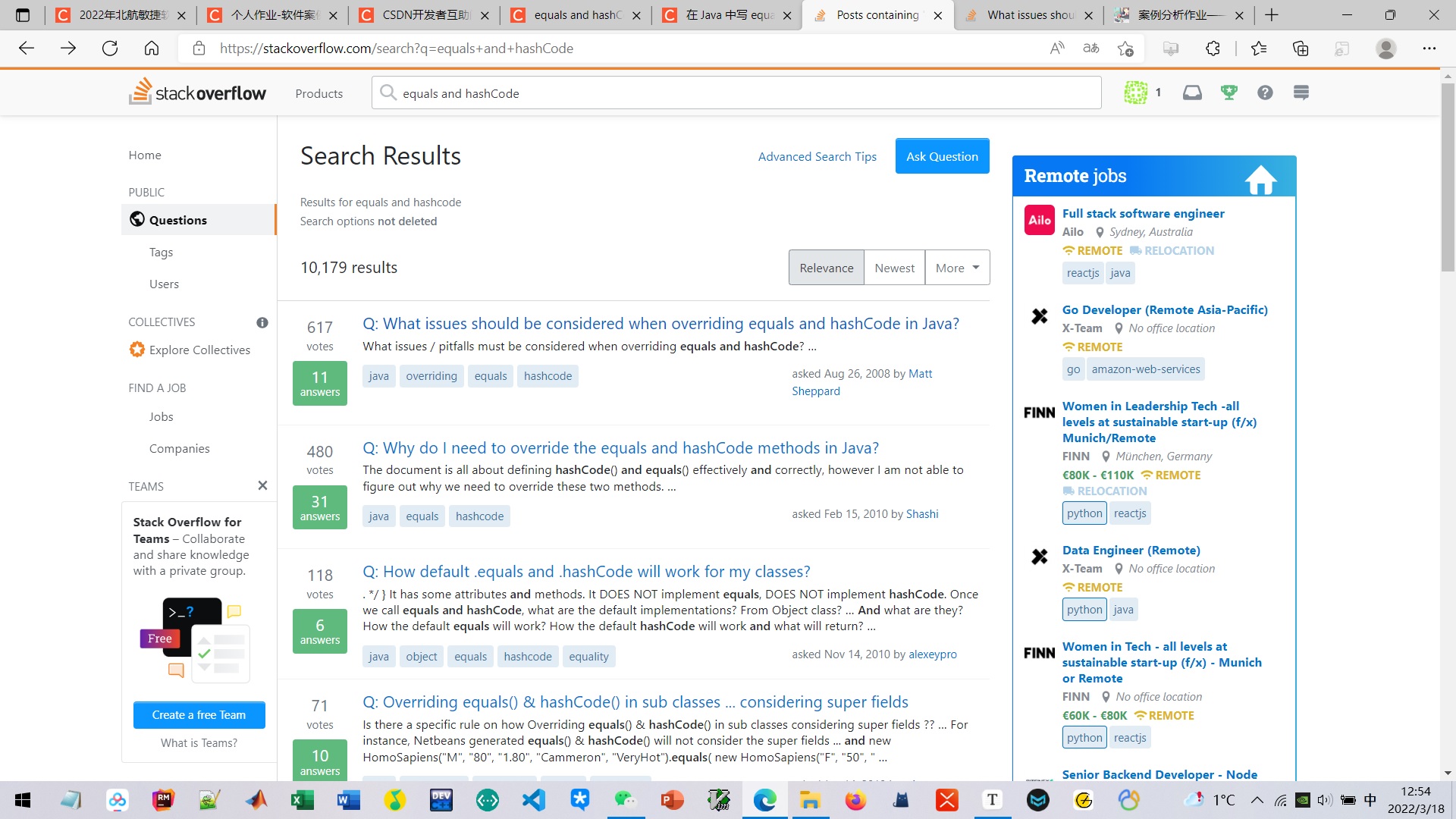Expand the More sort dropdown

point(957,268)
